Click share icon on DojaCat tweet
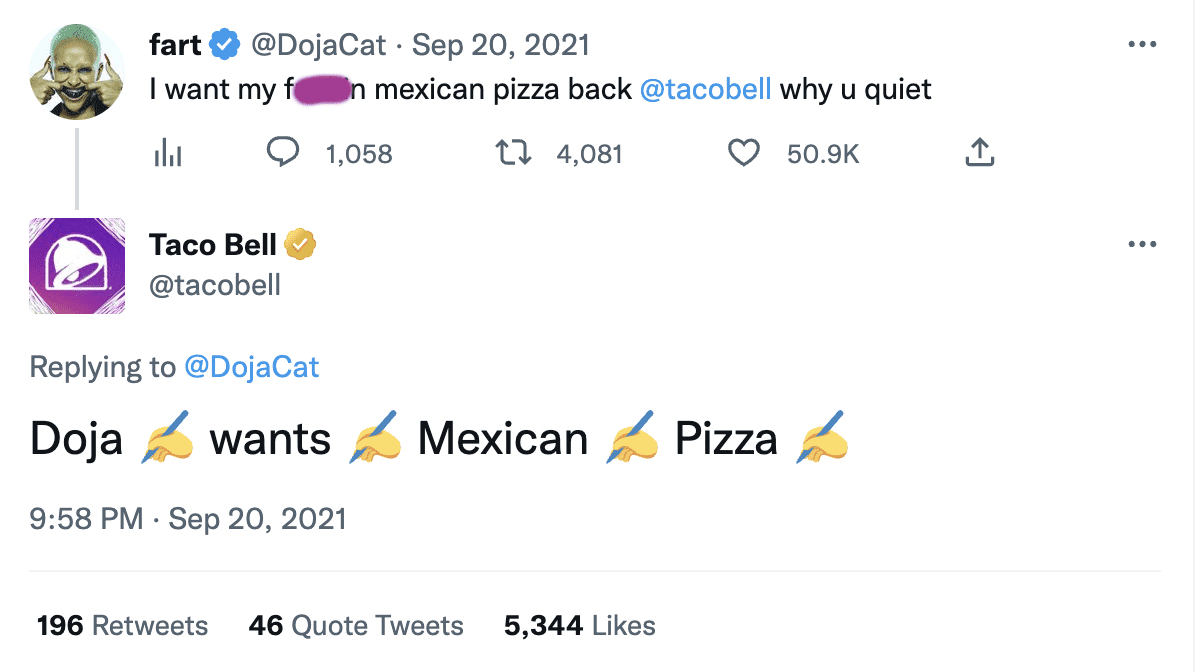The image size is (1196, 672). [x=979, y=153]
